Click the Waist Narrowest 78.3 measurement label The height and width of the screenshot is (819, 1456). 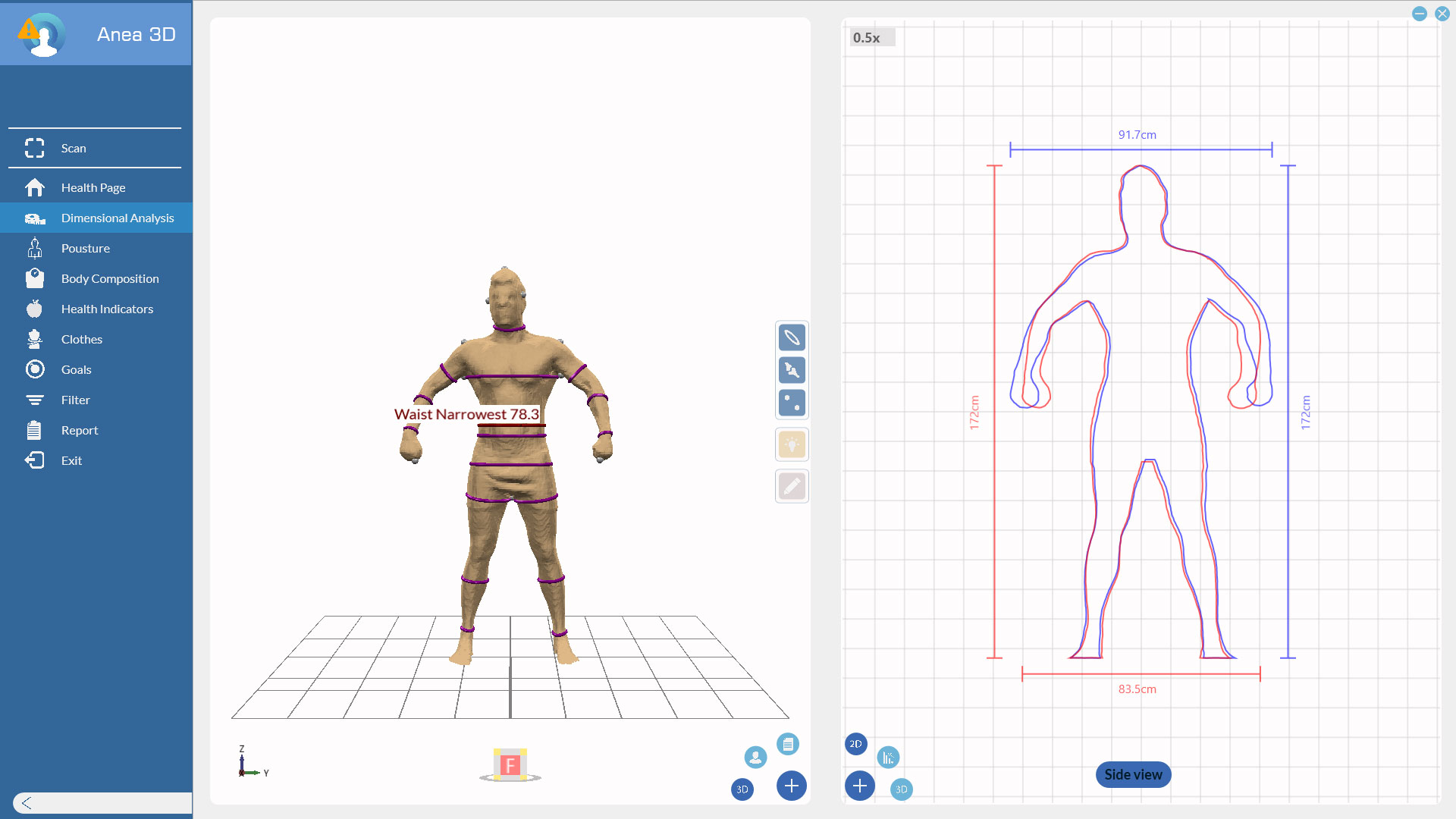coord(465,414)
